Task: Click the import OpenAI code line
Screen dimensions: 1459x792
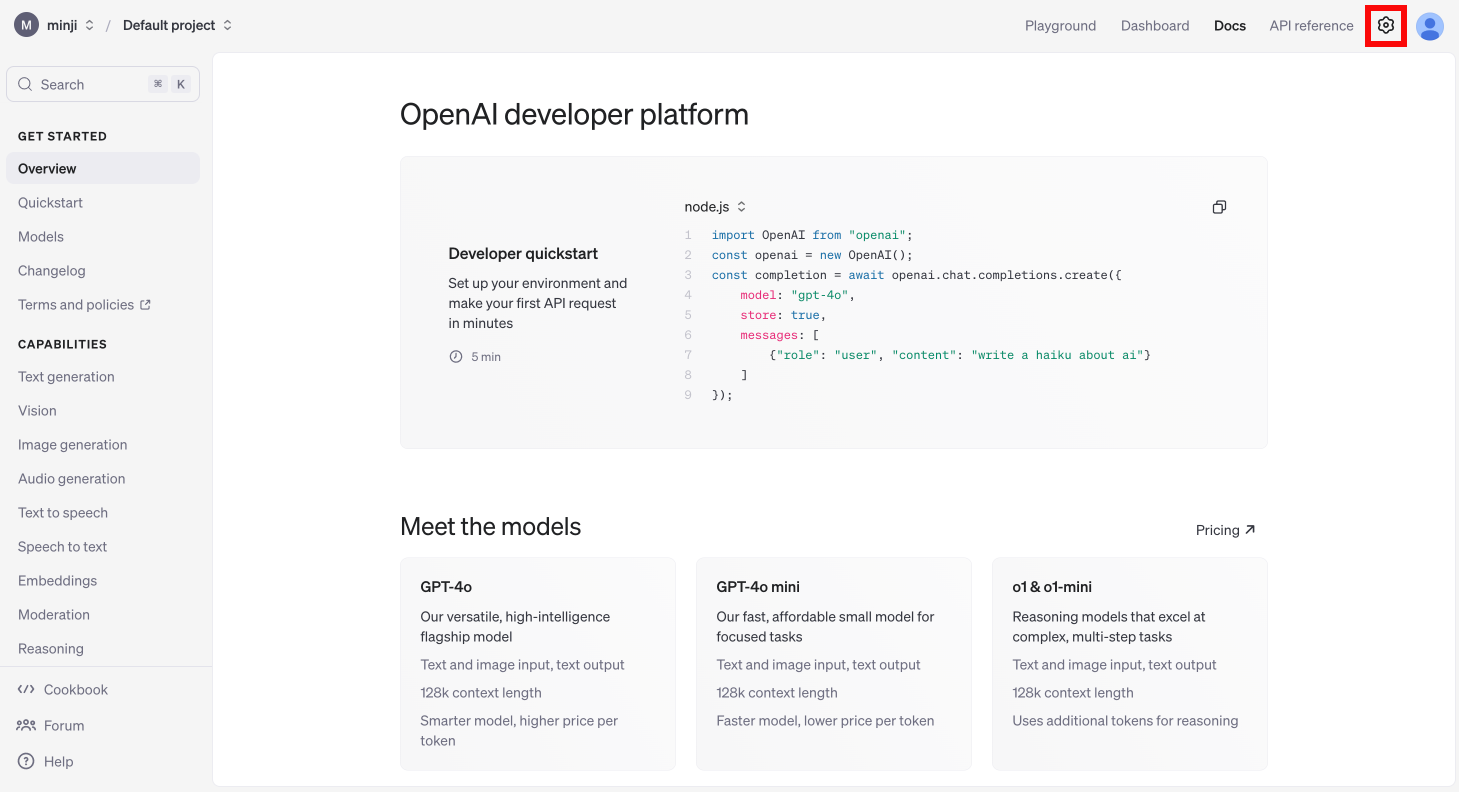Action: pyautogui.click(x=812, y=235)
